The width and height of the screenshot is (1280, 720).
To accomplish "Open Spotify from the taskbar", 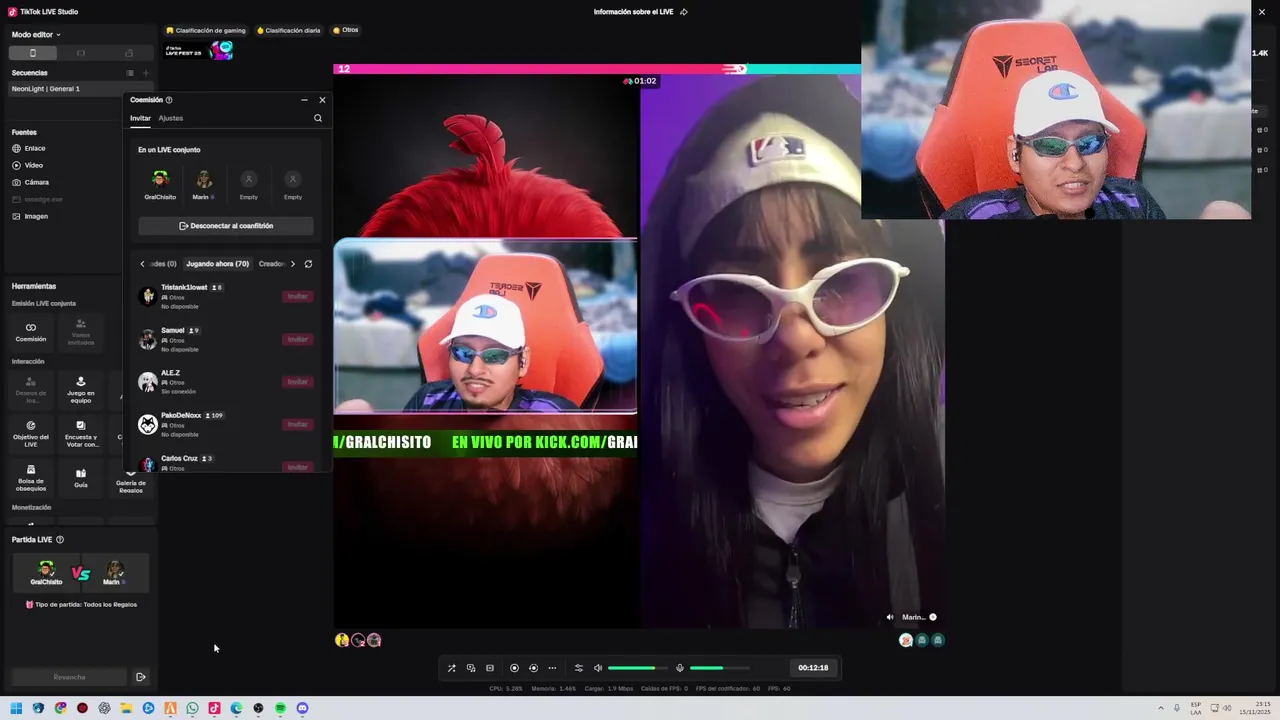I will 280,708.
